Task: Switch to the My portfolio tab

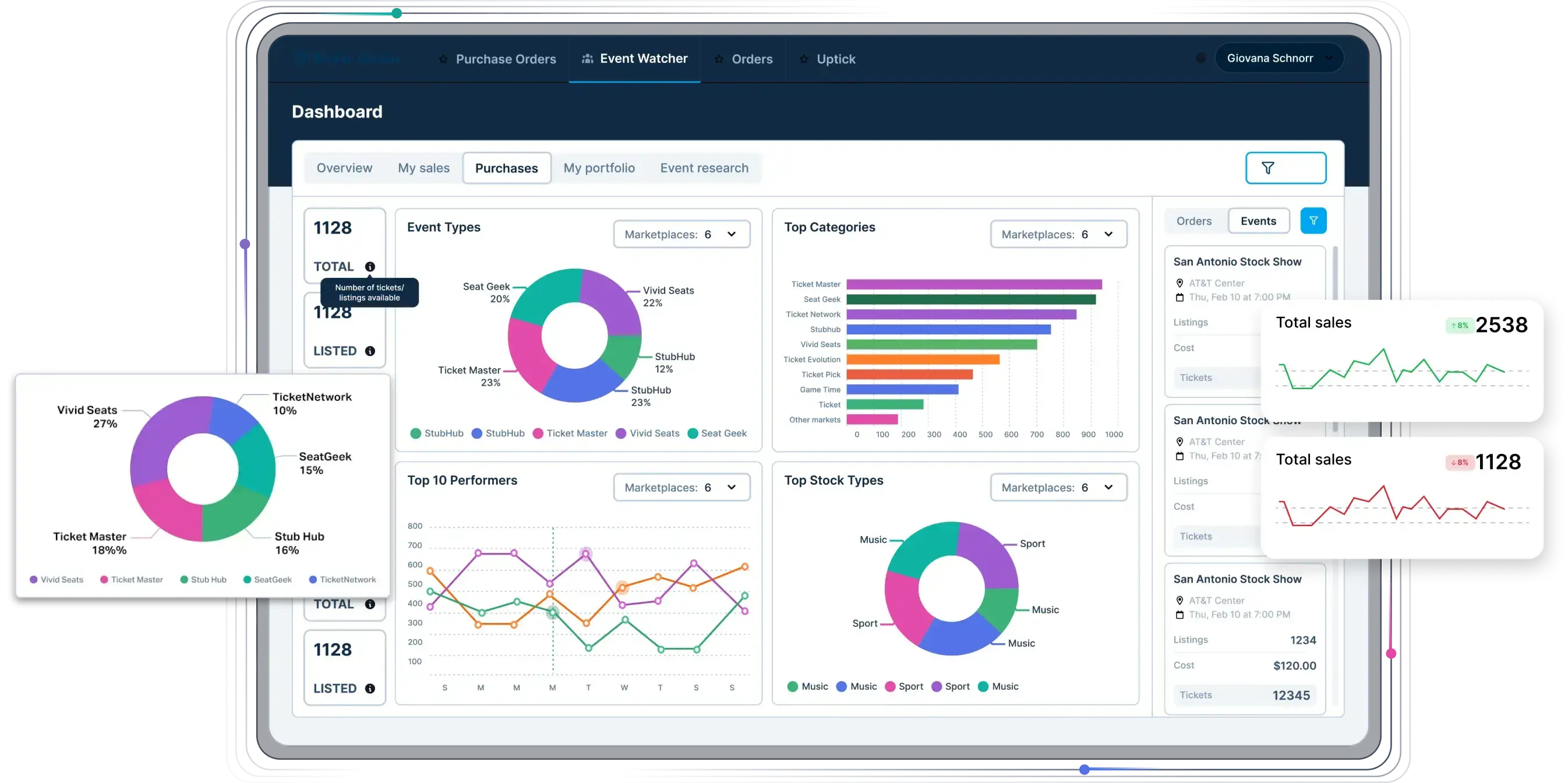Action: coord(599,168)
